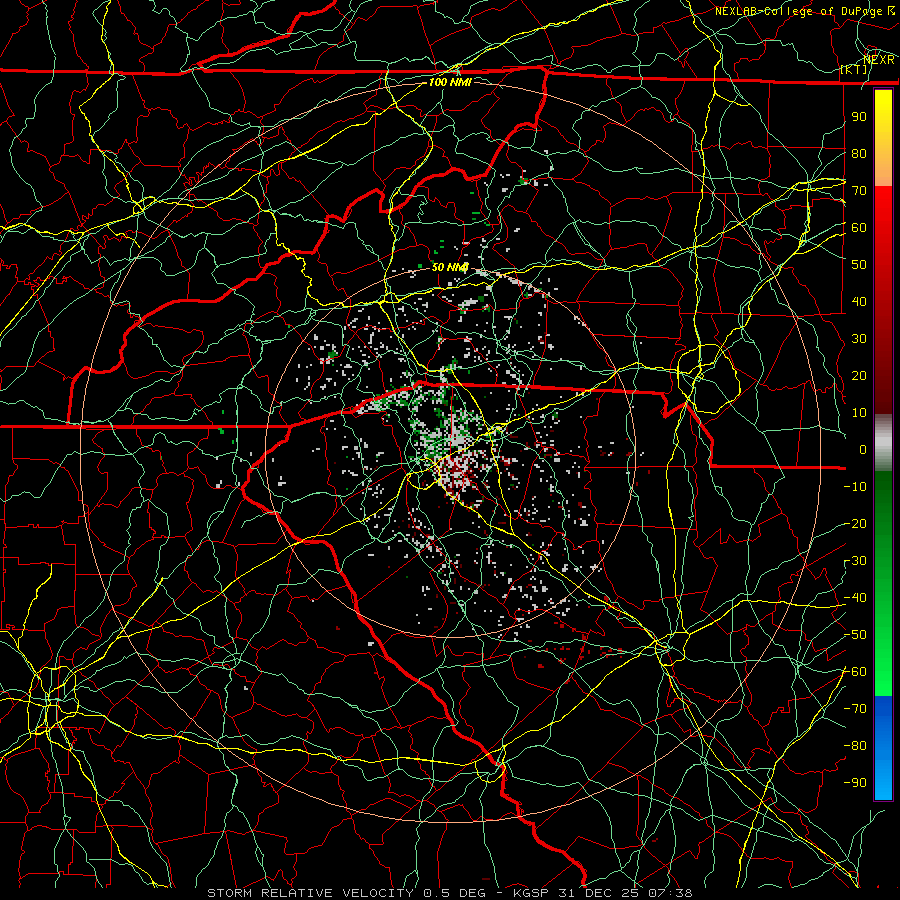The width and height of the screenshot is (900, 900).
Task: Click the 50 value on the velocity scale
Action: pyautogui.click(x=859, y=265)
